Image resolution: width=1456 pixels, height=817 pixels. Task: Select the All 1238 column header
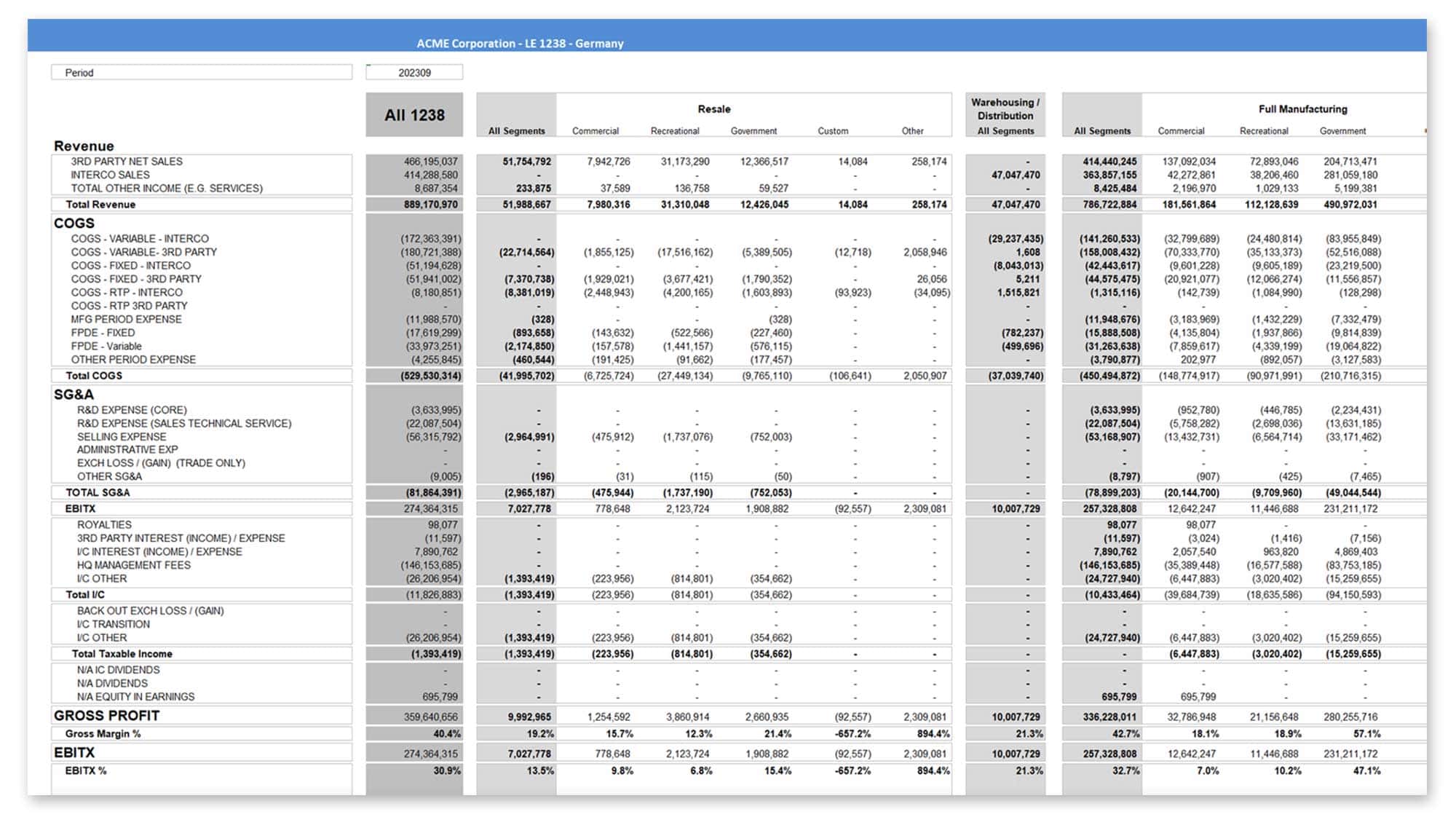pos(414,115)
